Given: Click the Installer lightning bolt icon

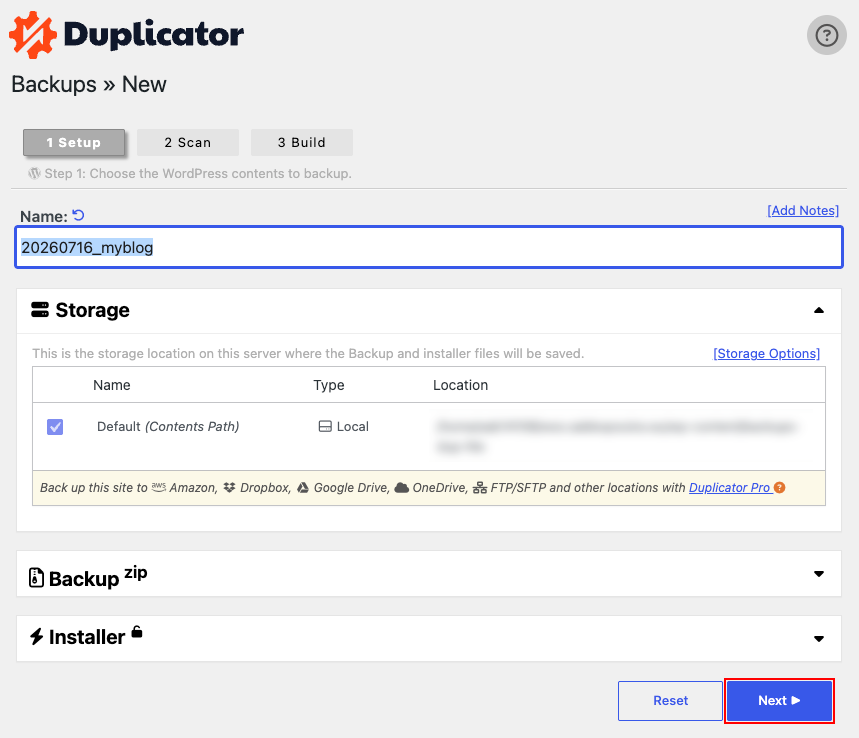Looking at the screenshot, I should [x=37, y=637].
